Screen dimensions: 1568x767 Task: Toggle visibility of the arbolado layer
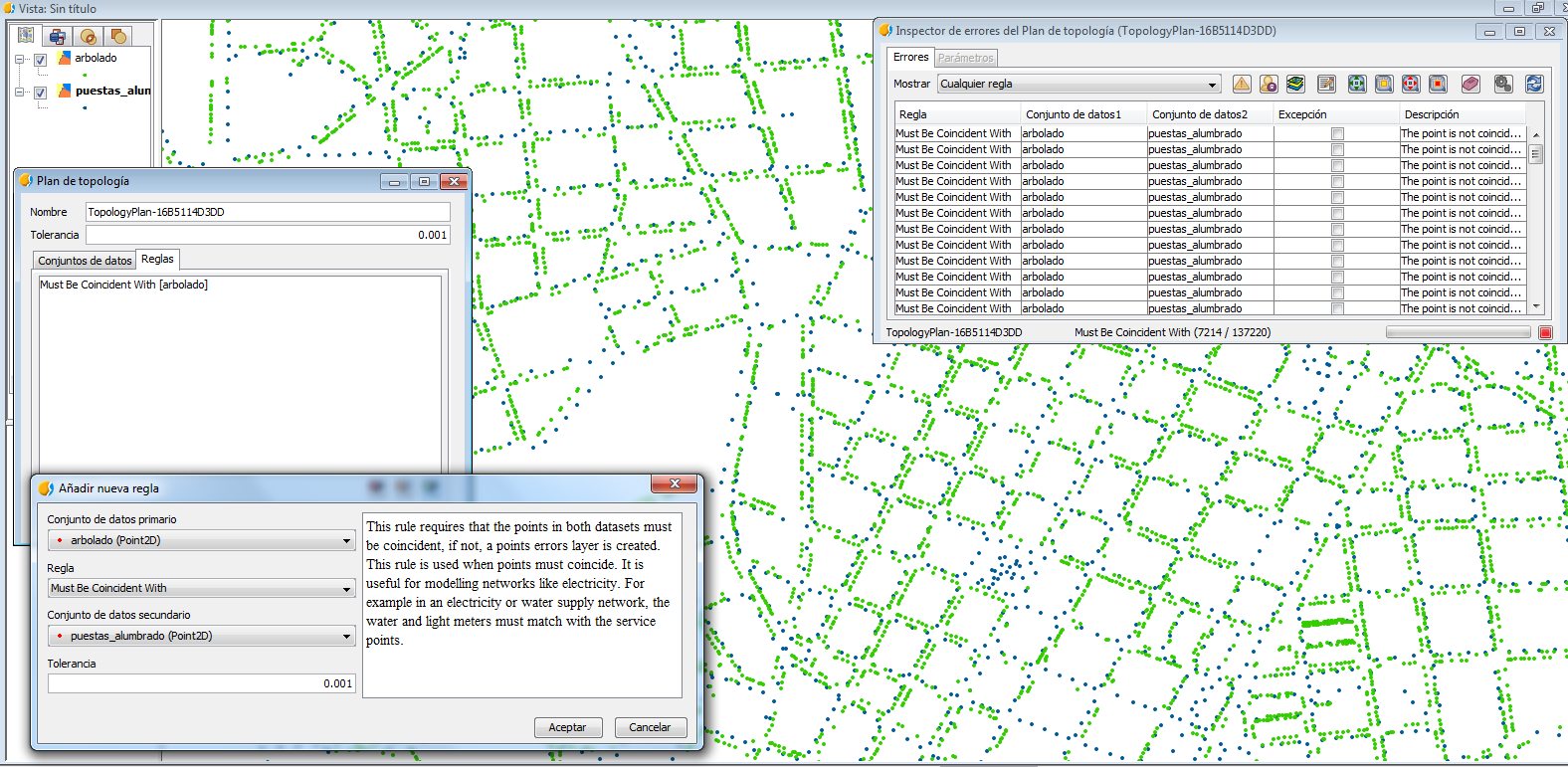tap(41, 60)
